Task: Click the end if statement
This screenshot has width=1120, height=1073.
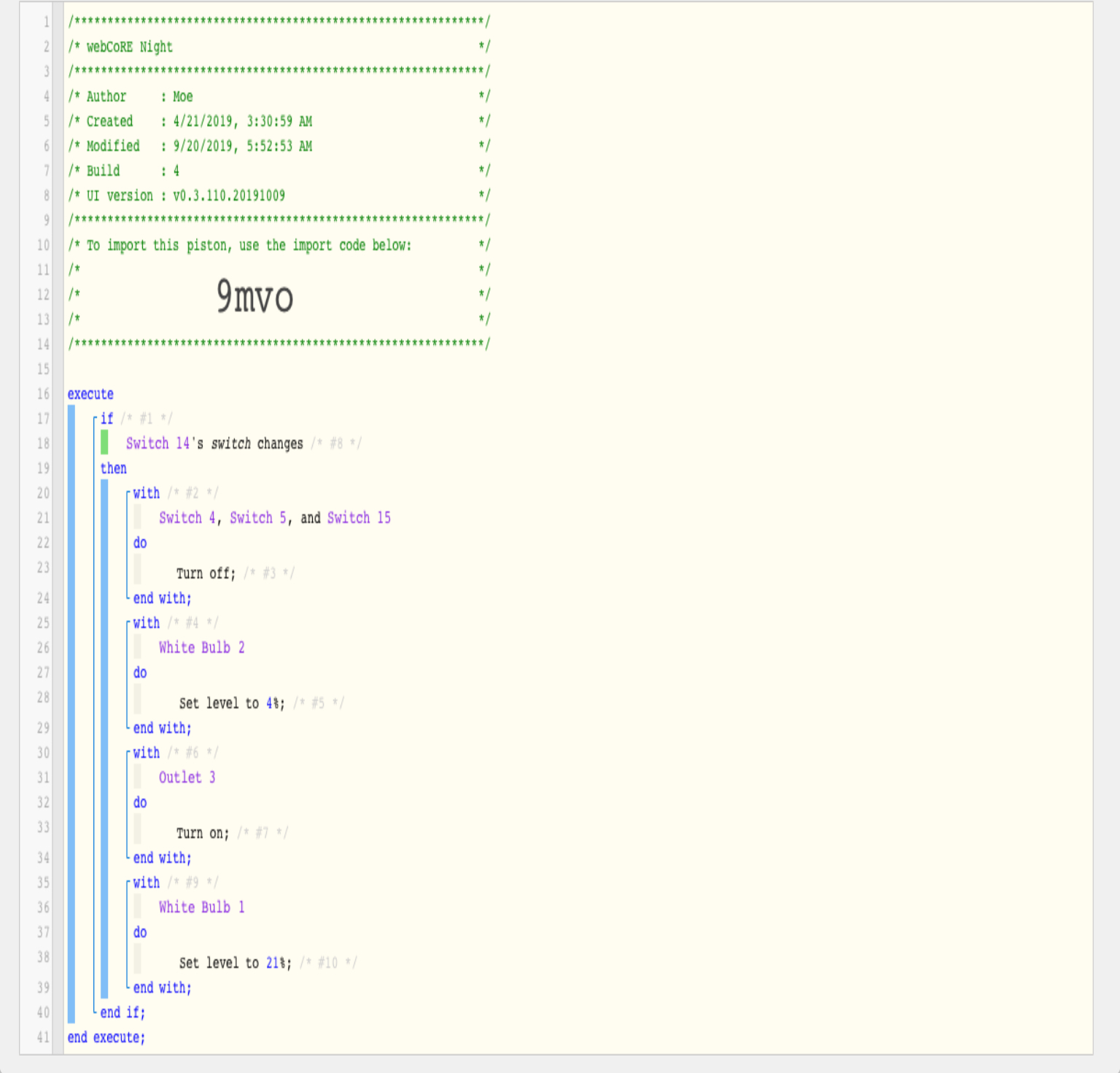Action: click(122, 1012)
